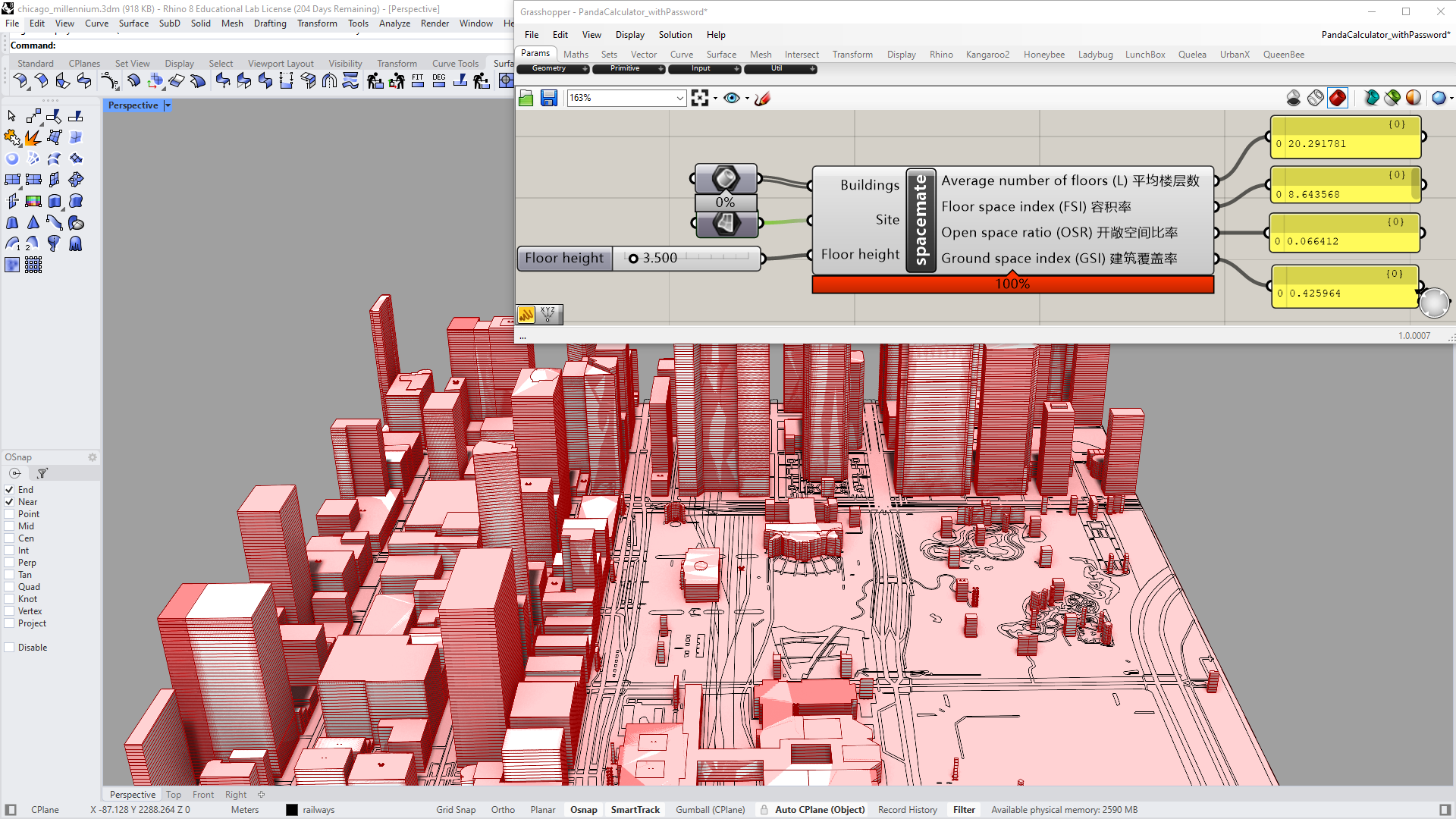Click the wireframe preview mode icon

tap(1316, 98)
